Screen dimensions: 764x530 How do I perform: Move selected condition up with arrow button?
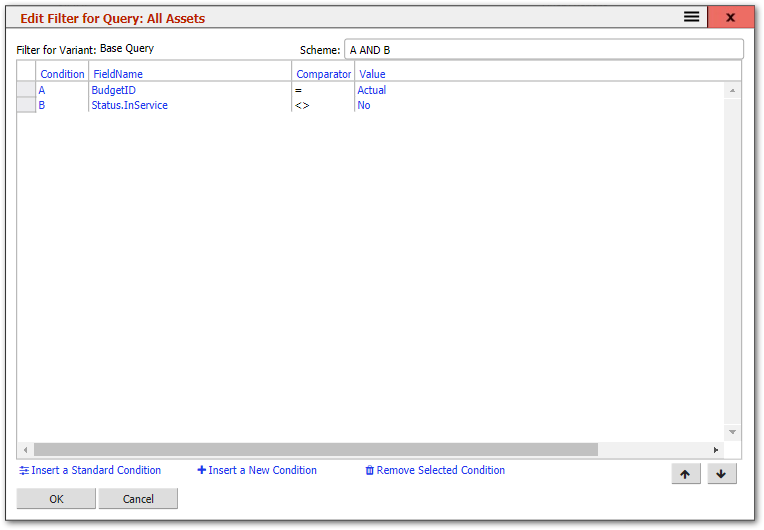pos(686,473)
